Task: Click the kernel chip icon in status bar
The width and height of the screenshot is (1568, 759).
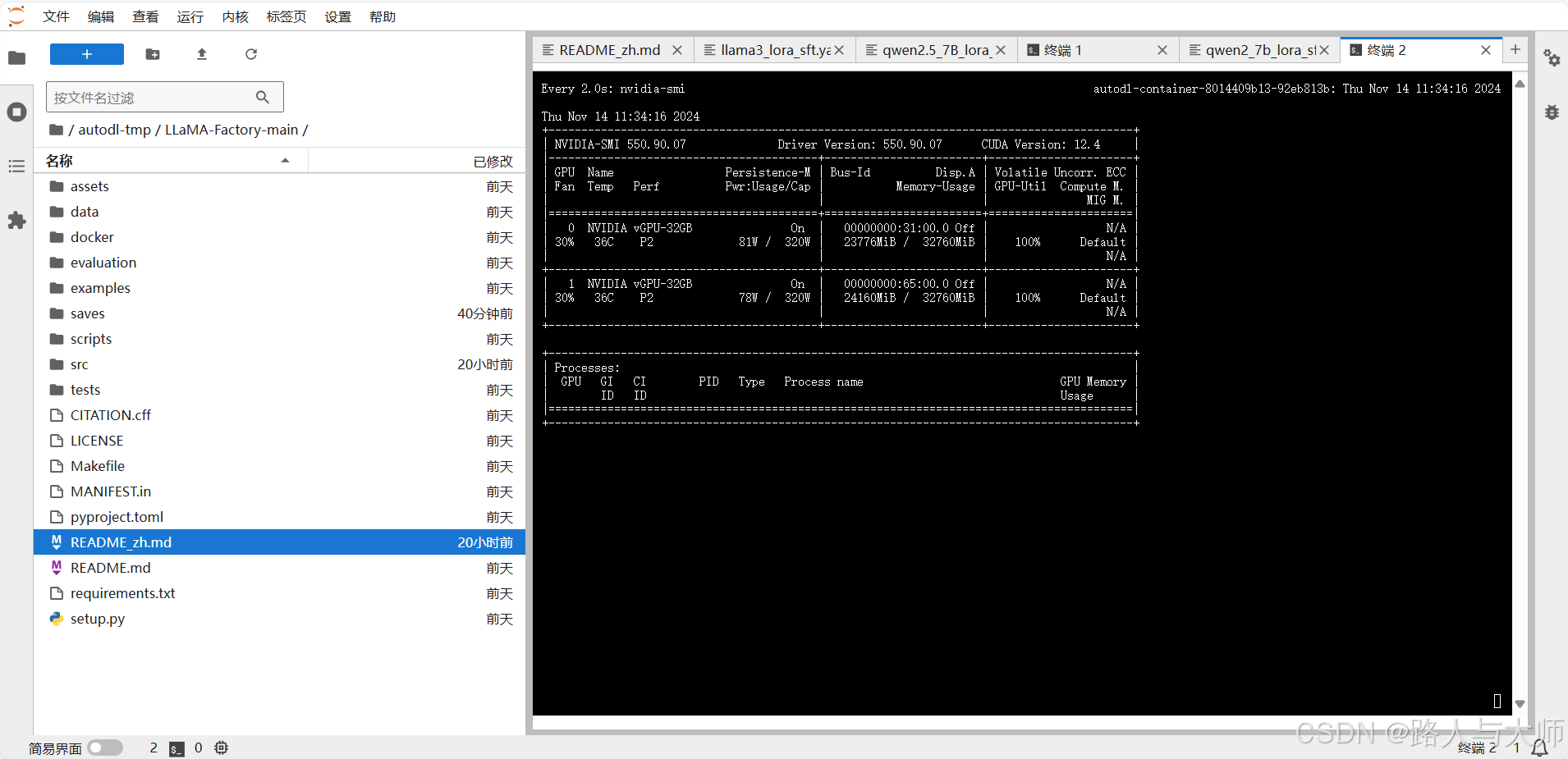Action: pos(222,748)
